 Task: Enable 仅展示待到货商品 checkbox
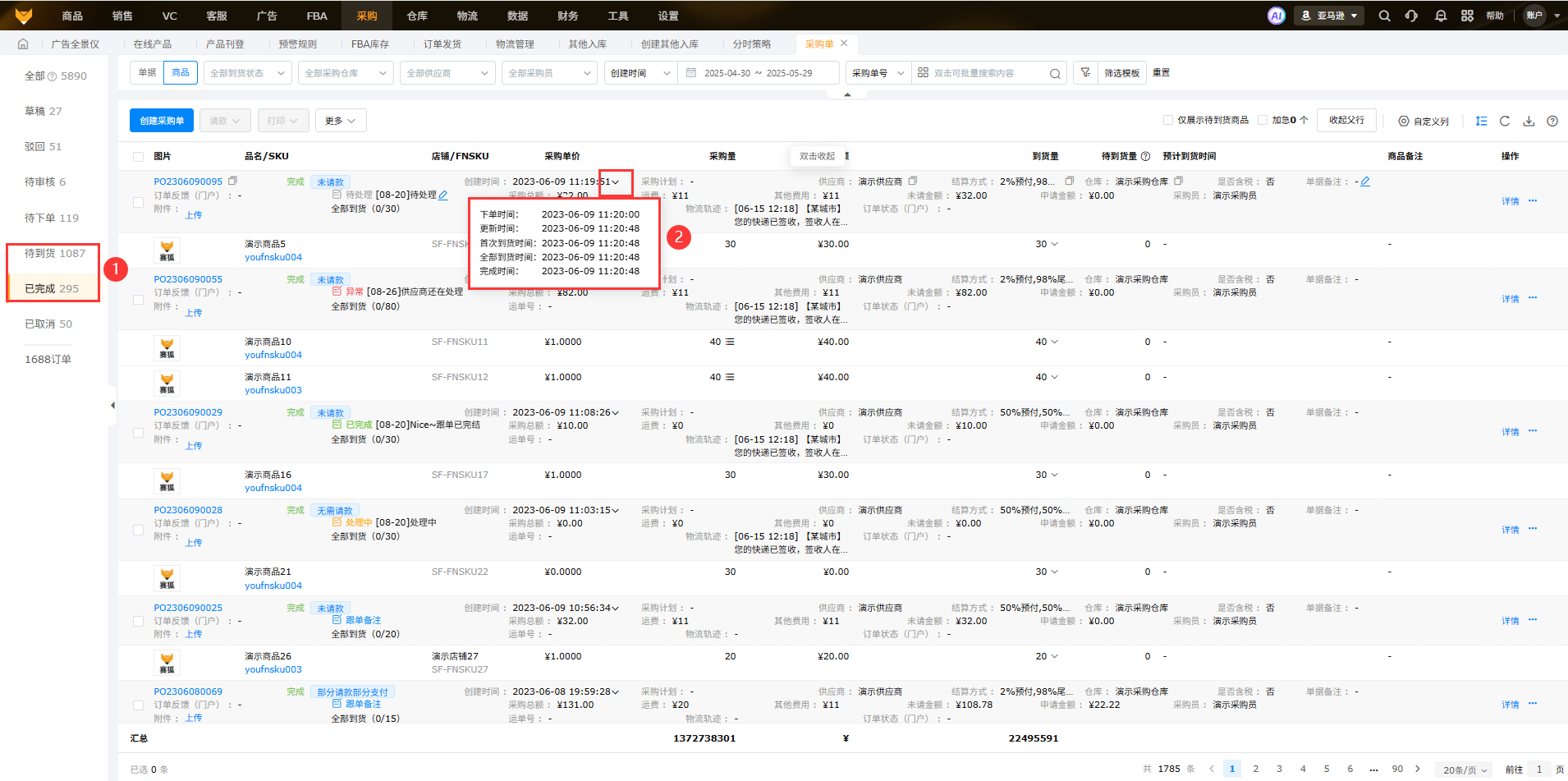[x=1168, y=120]
